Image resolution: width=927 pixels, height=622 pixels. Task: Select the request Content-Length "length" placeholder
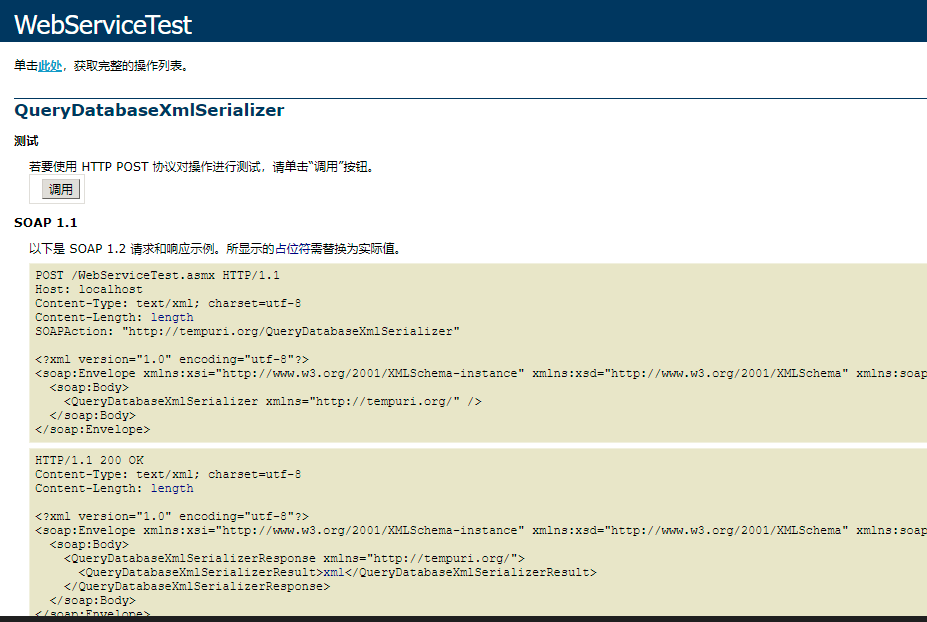[x=172, y=317]
